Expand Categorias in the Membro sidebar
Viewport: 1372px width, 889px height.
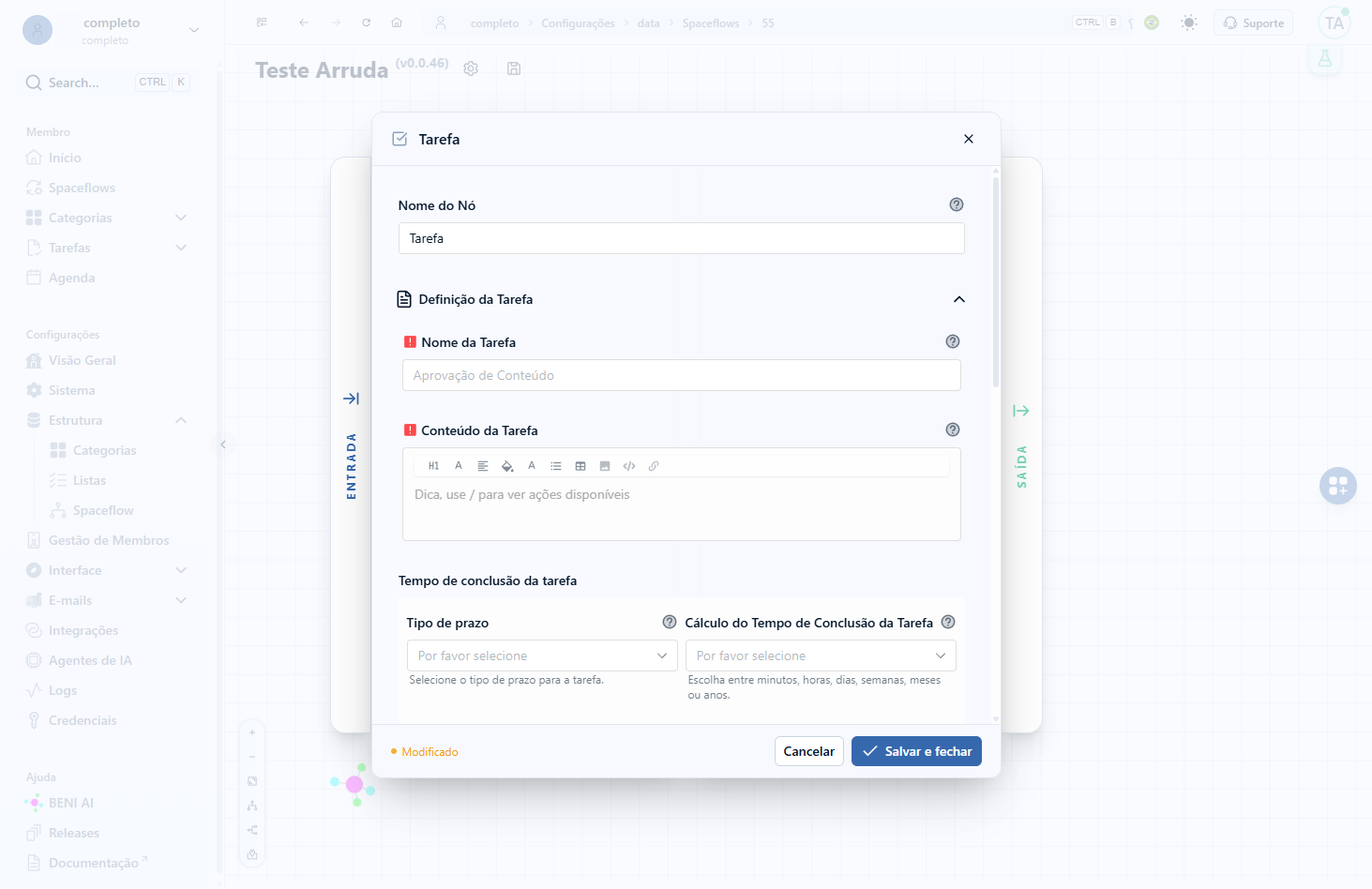[x=181, y=218]
